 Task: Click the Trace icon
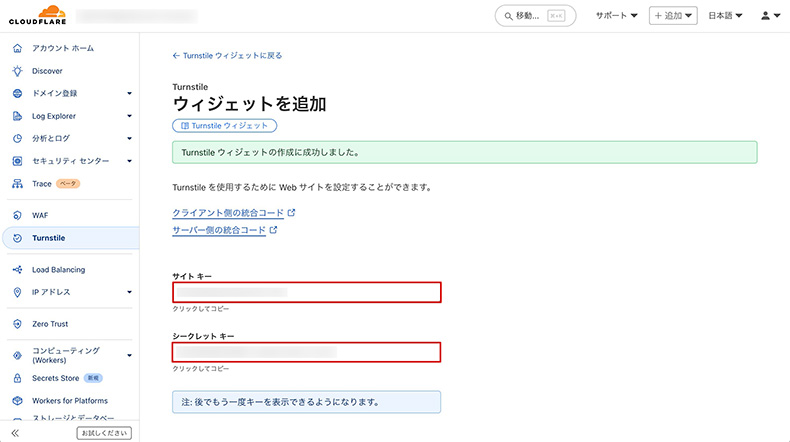[17, 183]
